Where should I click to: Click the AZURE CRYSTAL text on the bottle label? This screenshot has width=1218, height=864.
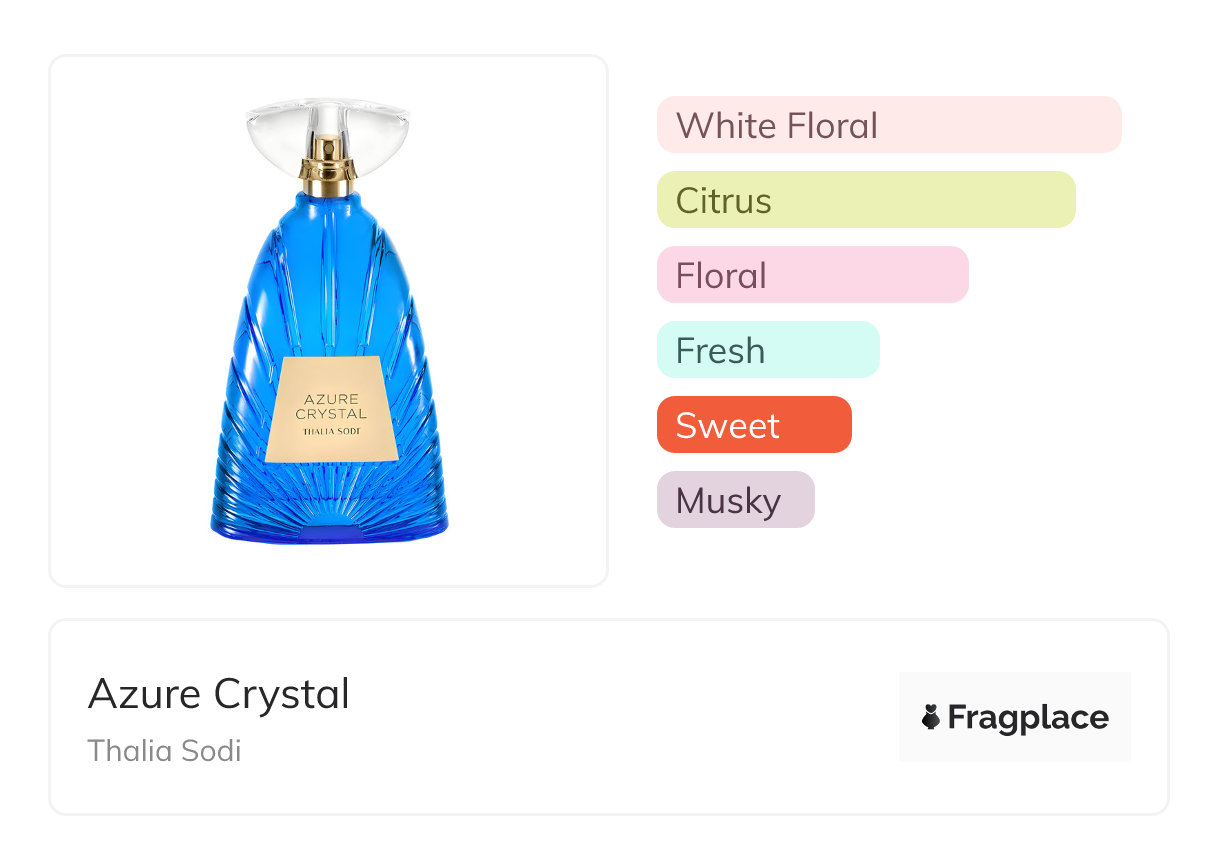tap(331, 405)
